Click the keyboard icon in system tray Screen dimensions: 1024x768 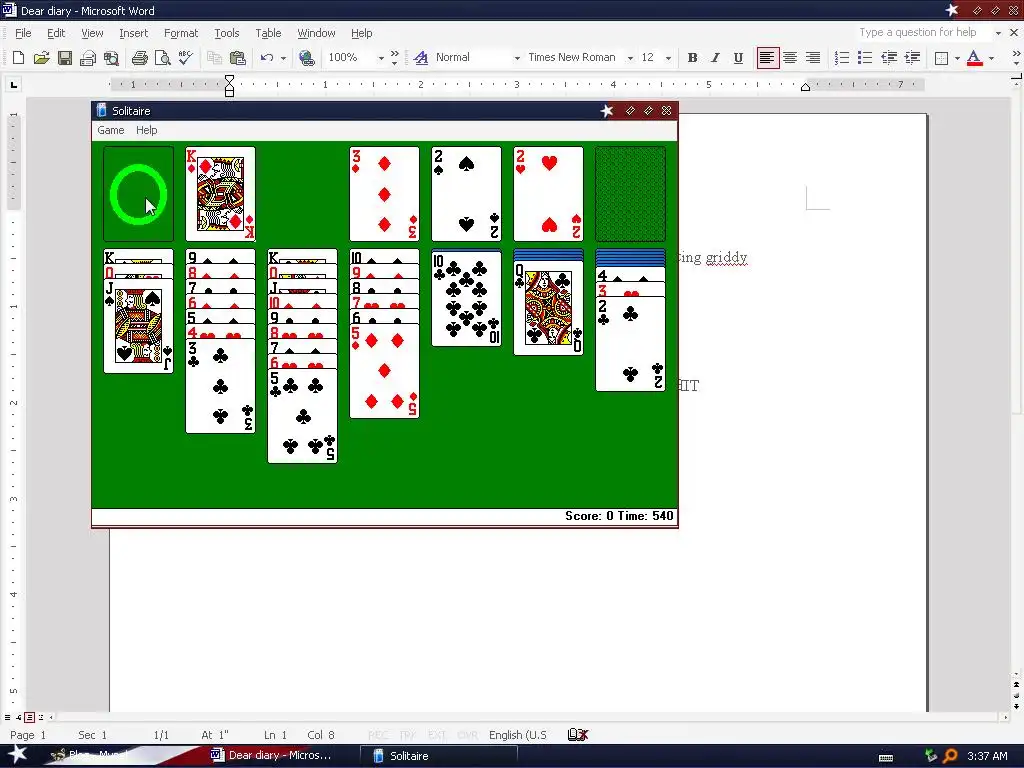click(x=886, y=758)
